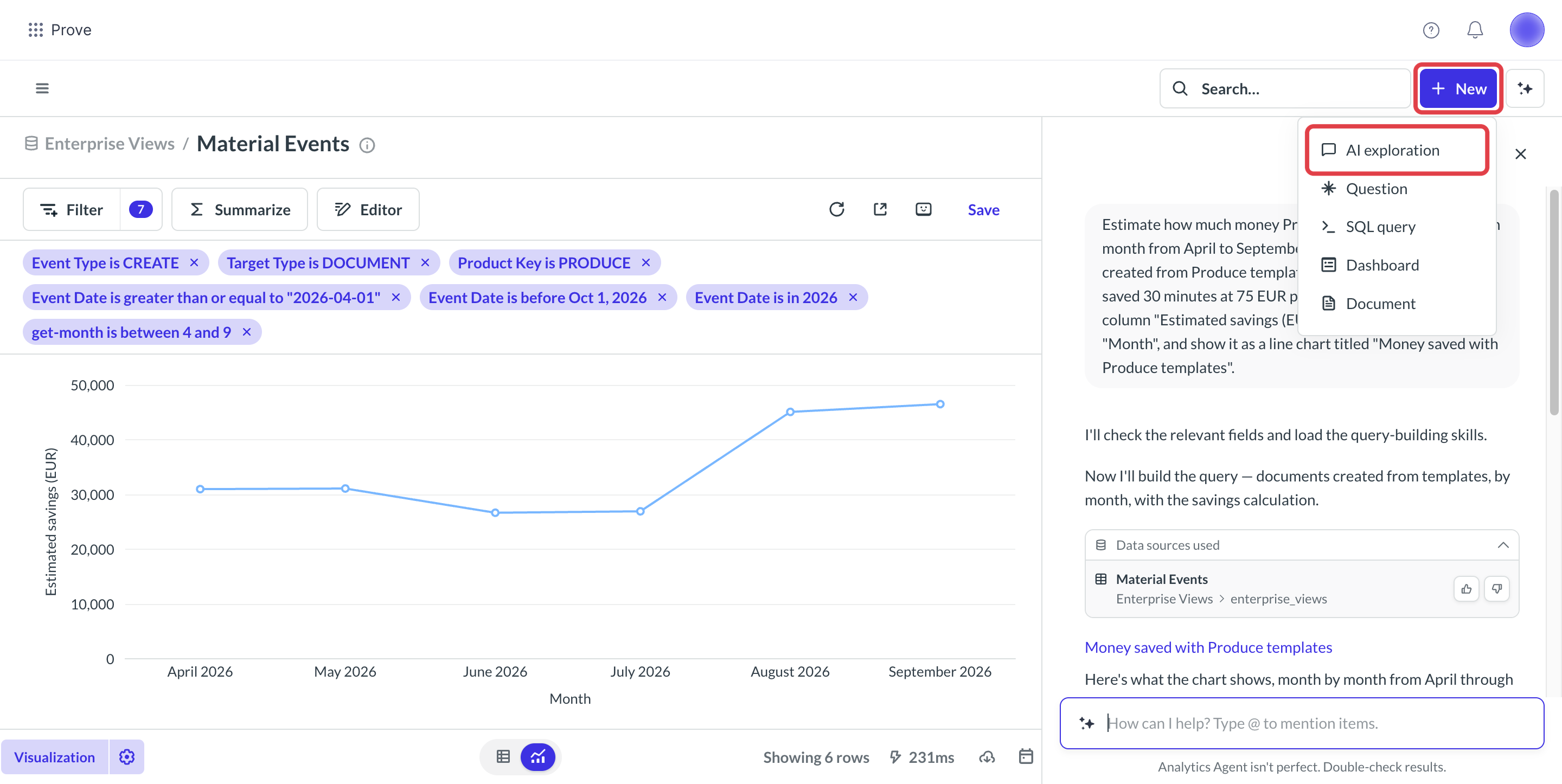The width and height of the screenshot is (1562, 784).
Task: Select SQL query from the New menu
Action: click(x=1397, y=227)
